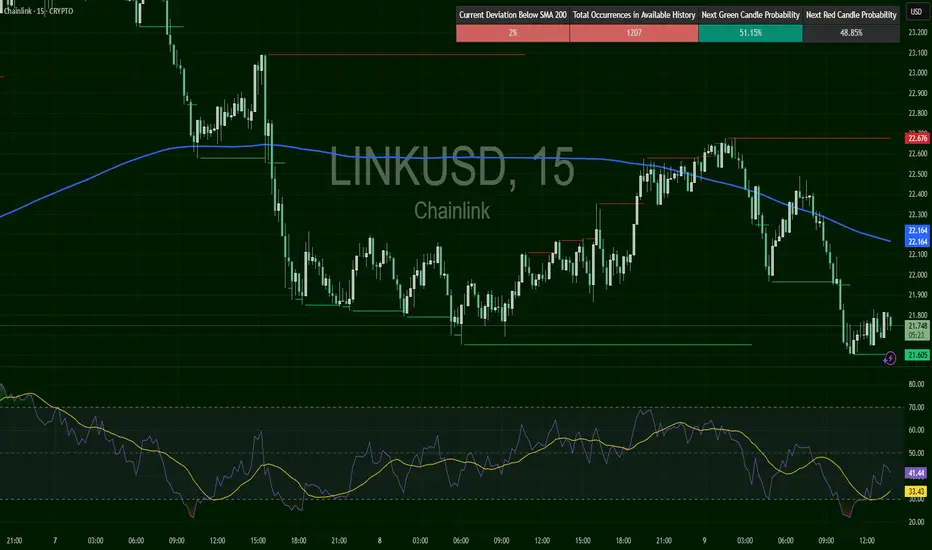Select the Total Occurrences in Available History header
This screenshot has width=932, height=550.
[634, 15]
